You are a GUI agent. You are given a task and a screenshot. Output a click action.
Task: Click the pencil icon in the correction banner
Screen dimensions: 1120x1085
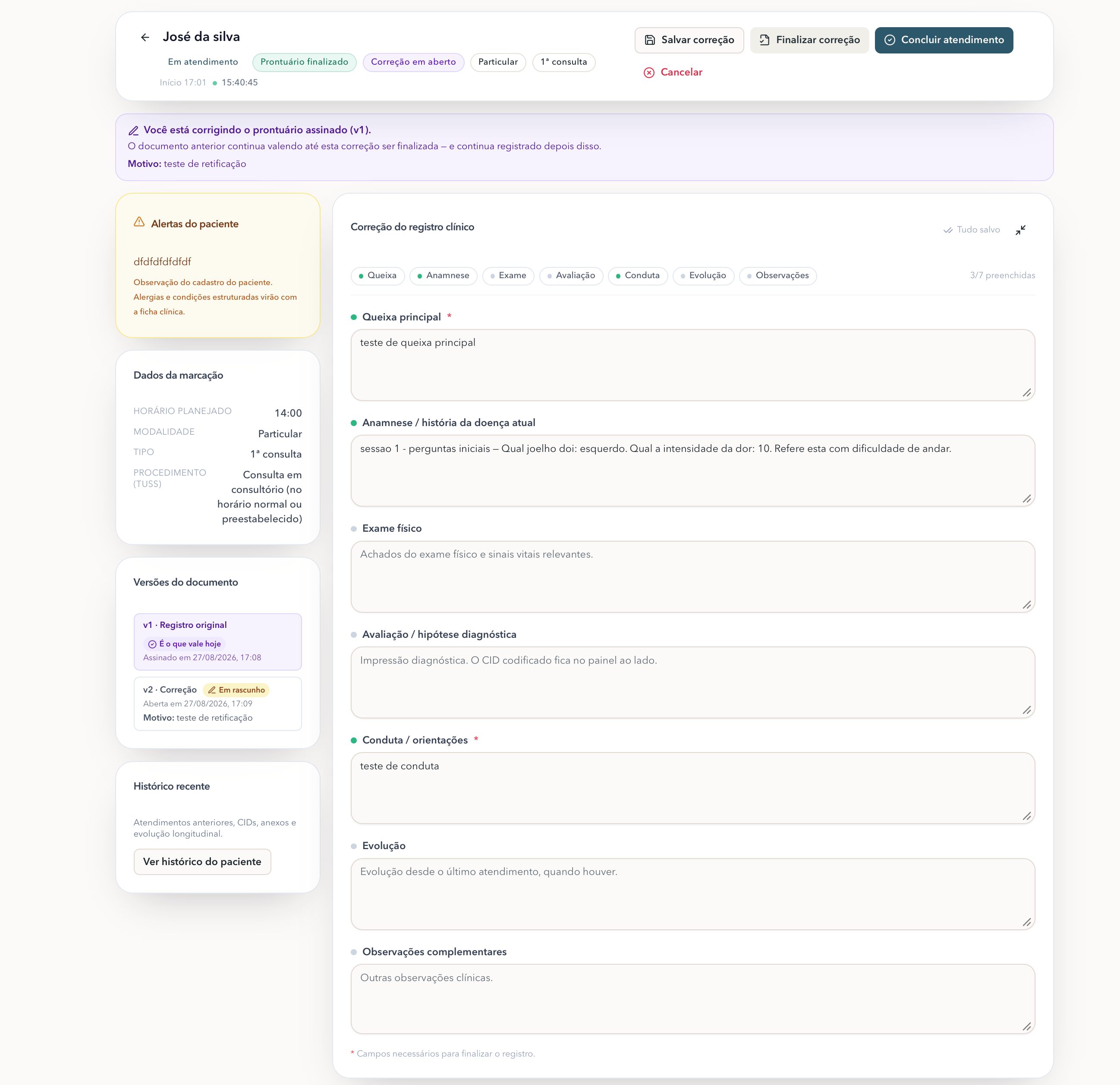[x=133, y=131]
